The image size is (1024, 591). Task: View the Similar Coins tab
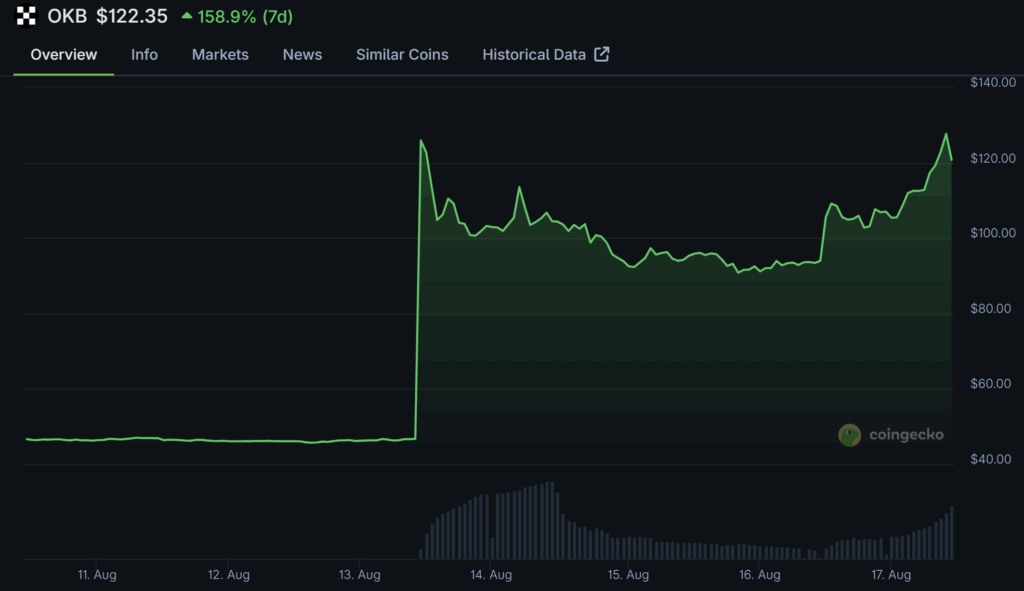pyautogui.click(x=402, y=55)
